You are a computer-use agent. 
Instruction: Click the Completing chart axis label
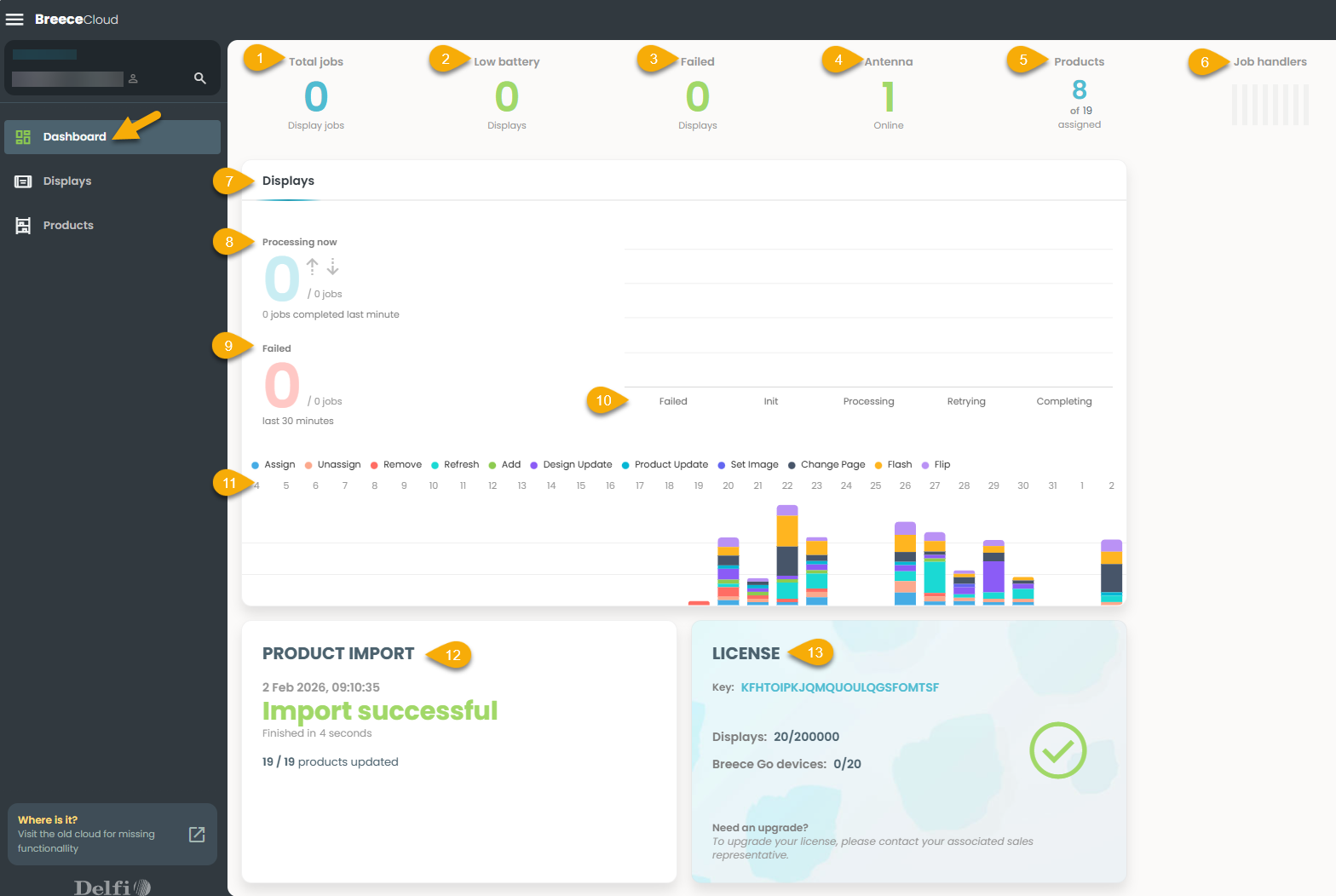pyautogui.click(x=1064, y=401)
